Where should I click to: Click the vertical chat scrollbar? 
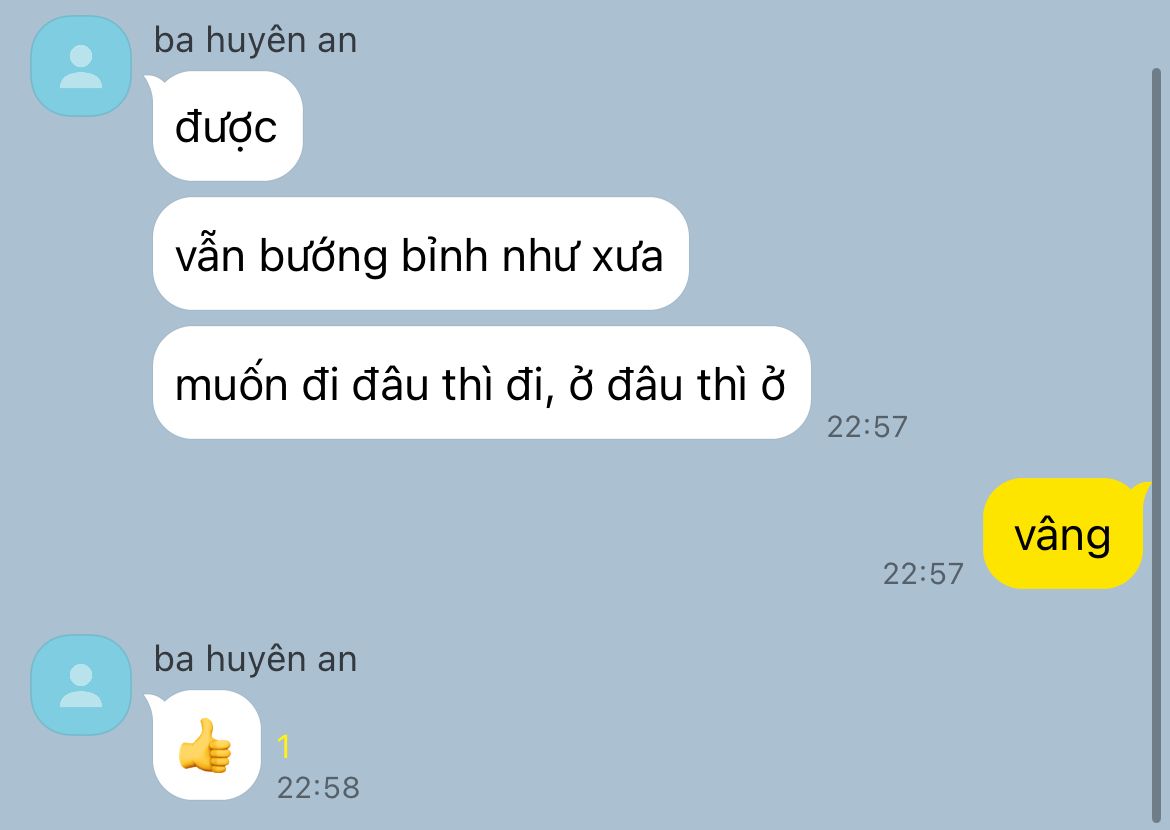tap(1156, 446)
